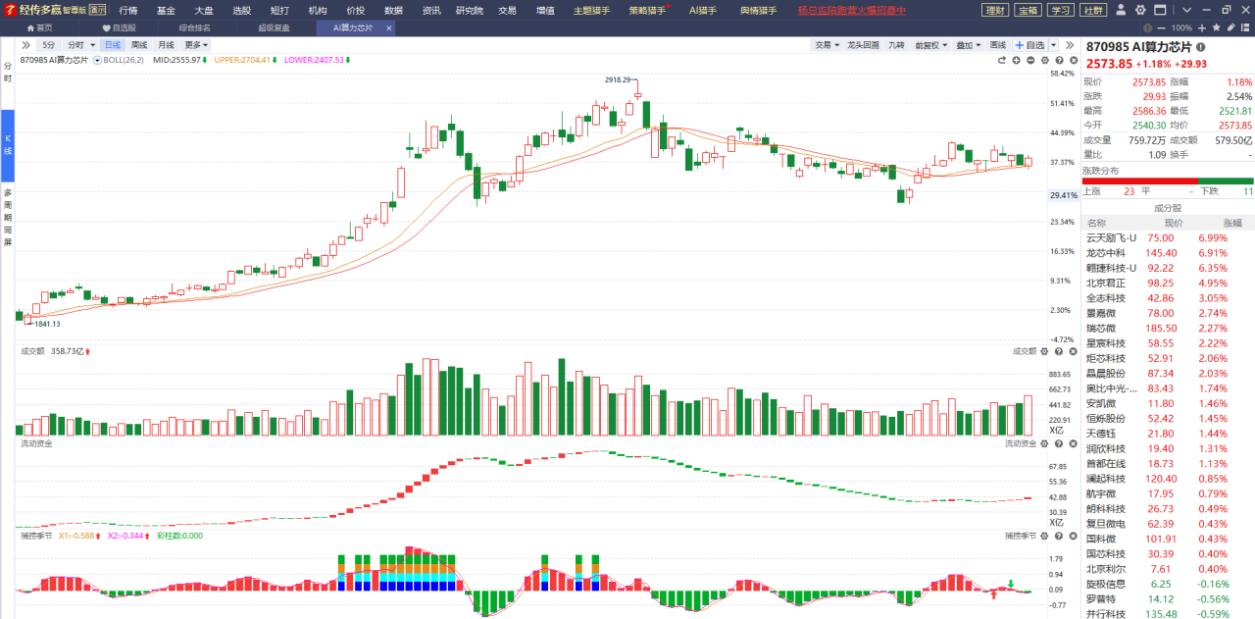Switch chart to 5分 period
The width and height of the screenshot is (1255, 619).
(49, 45)
